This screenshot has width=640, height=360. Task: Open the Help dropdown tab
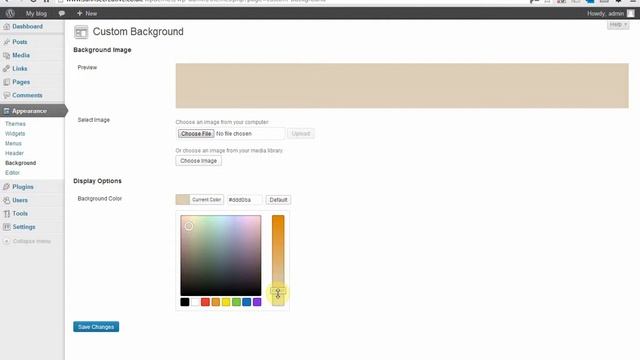click(618, 25)
